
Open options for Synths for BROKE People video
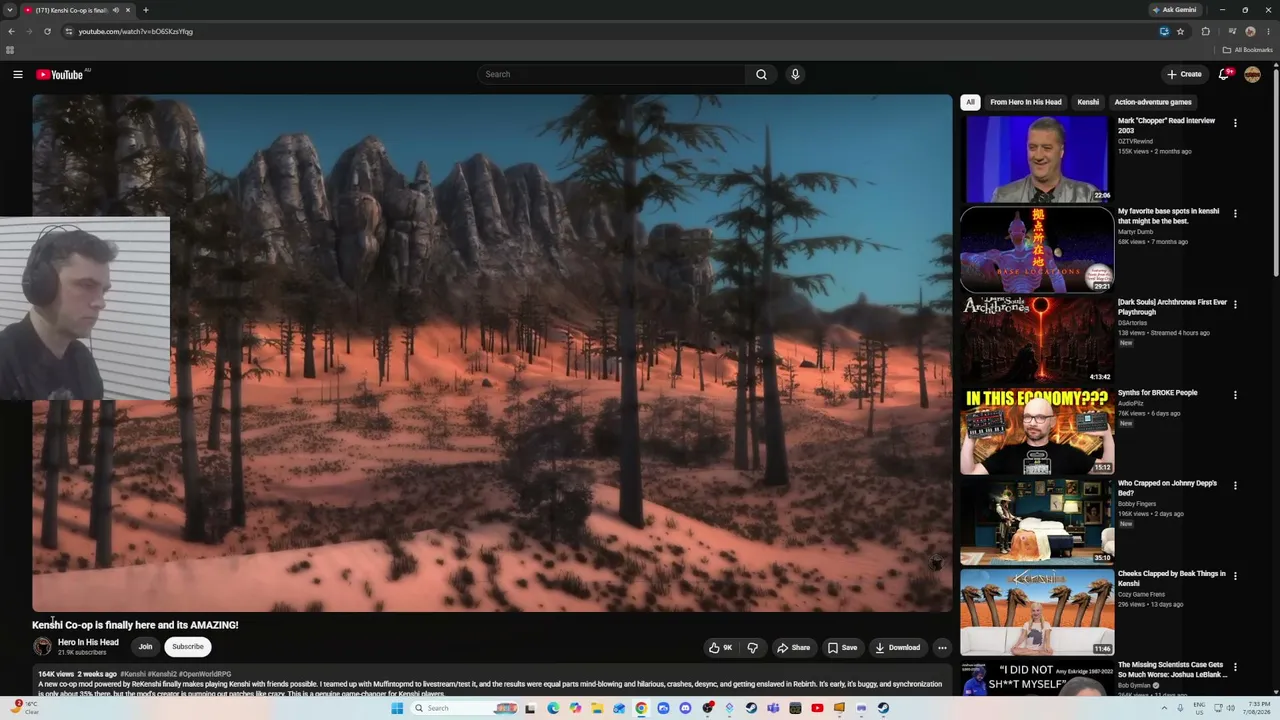[x=1235, y=395]
